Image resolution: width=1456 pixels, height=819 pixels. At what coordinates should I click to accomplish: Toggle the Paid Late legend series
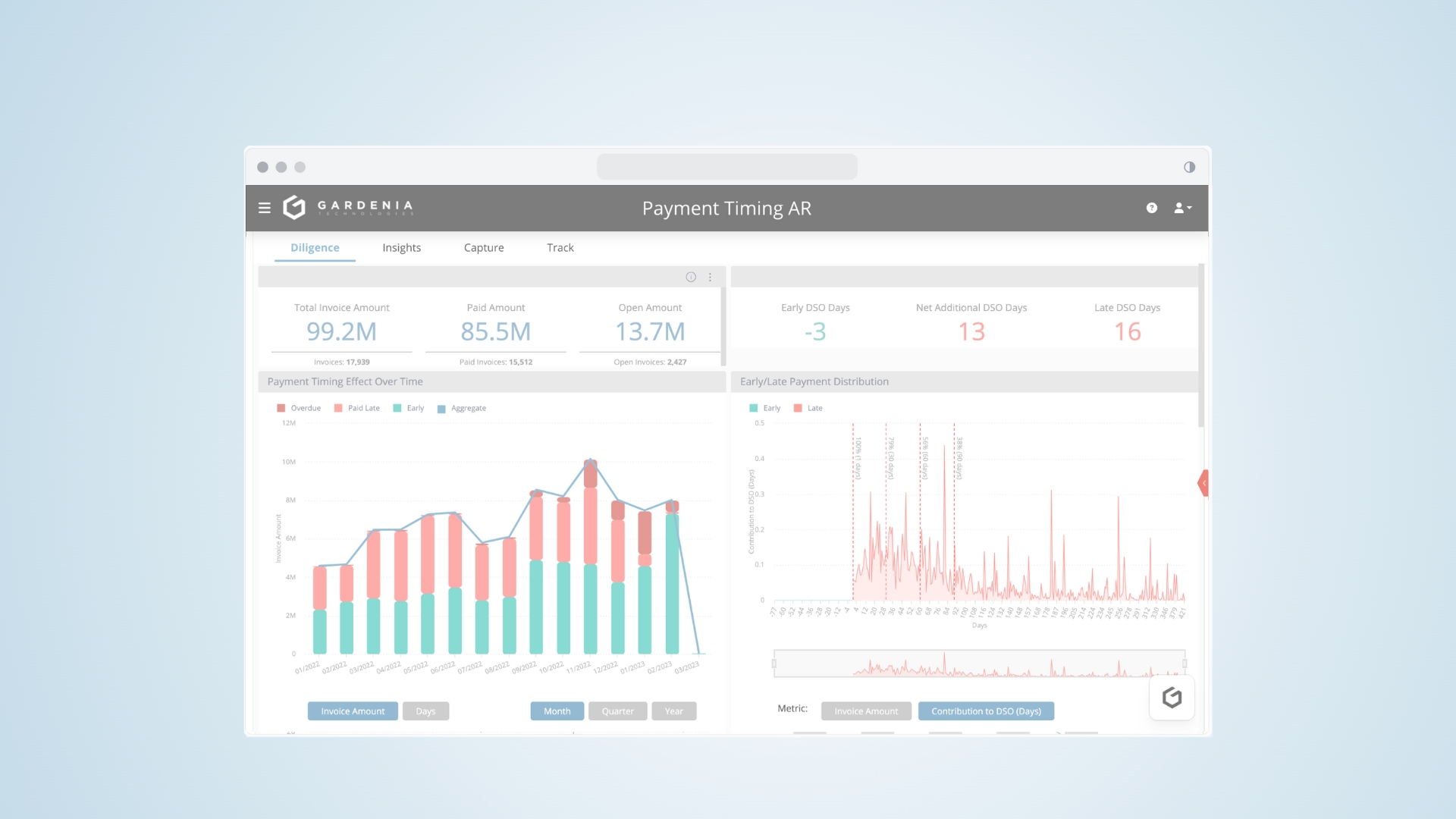[357, 408]
